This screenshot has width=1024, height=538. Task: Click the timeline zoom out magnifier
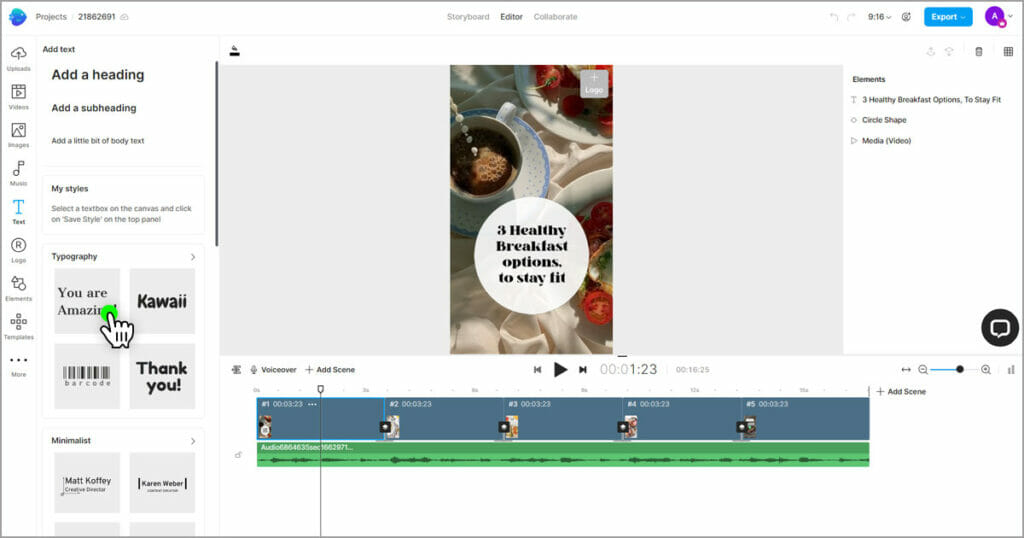point(923,370)
